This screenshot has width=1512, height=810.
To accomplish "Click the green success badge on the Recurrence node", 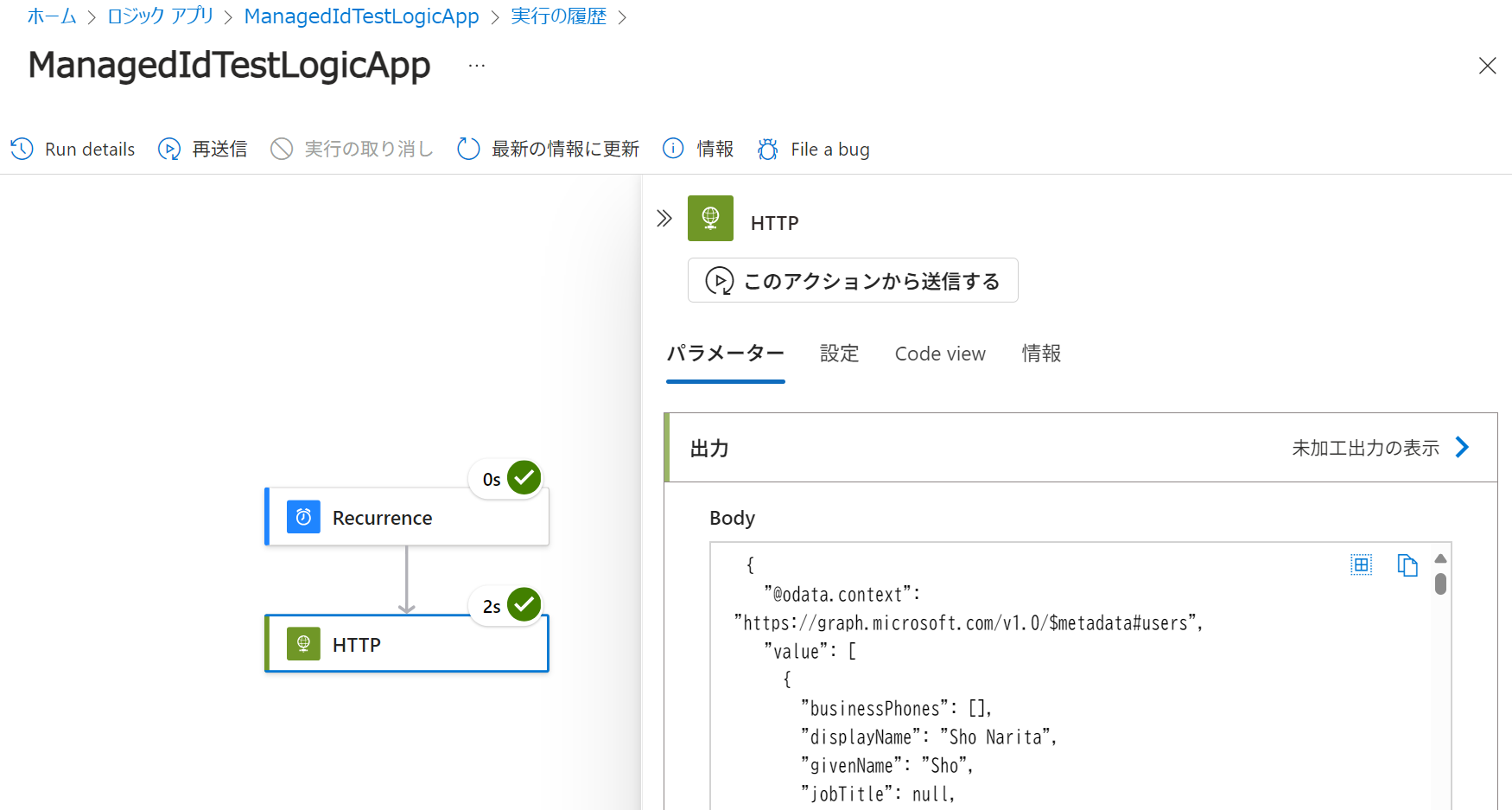I will [524, 477].
